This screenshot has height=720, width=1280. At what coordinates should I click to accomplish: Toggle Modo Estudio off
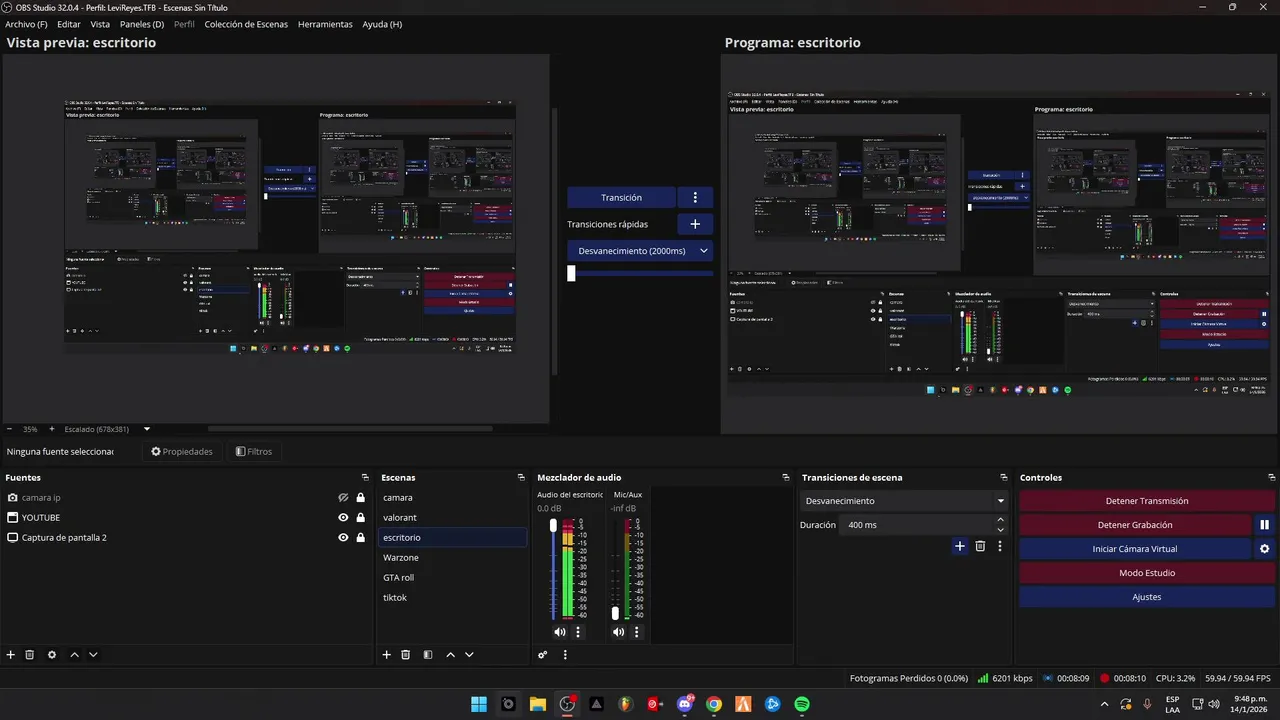click(1146, 573)
